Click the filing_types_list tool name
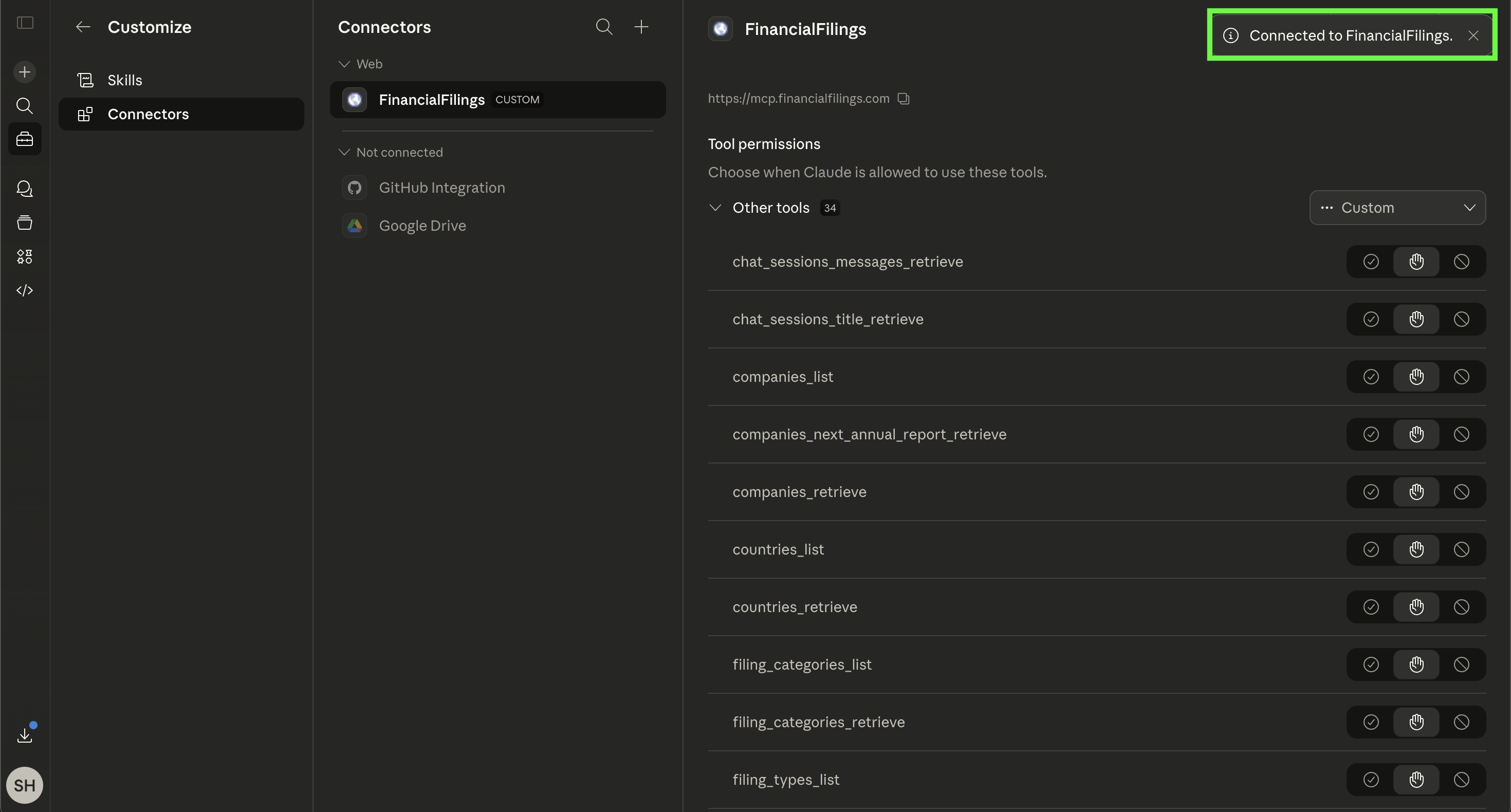This screenshot has height=812, width=1511. coord(786,779)
